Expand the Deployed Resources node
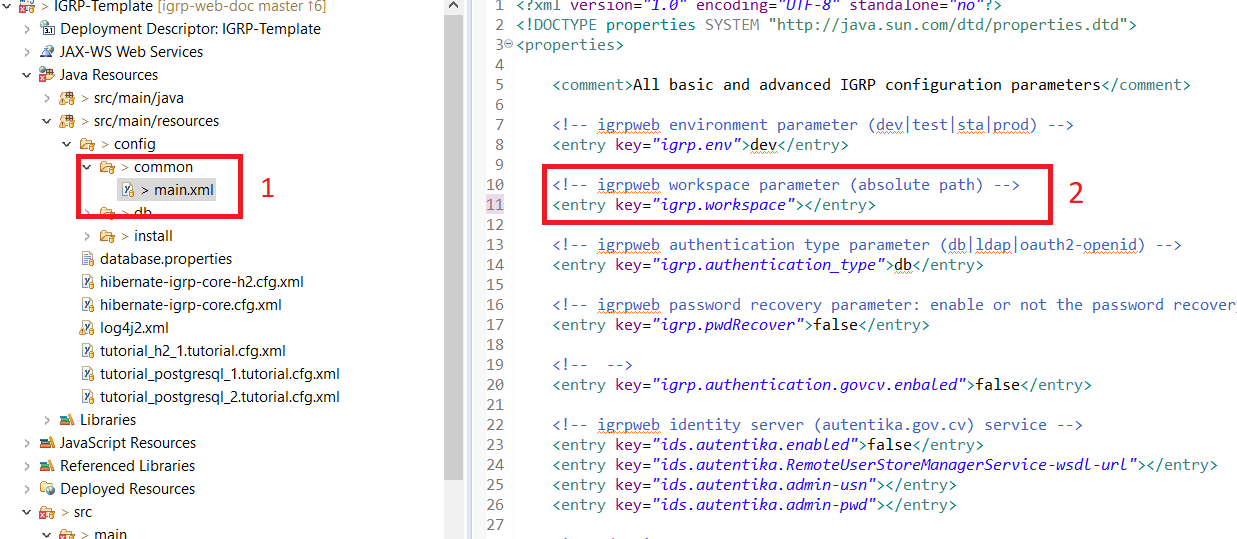 pos(26,489)
